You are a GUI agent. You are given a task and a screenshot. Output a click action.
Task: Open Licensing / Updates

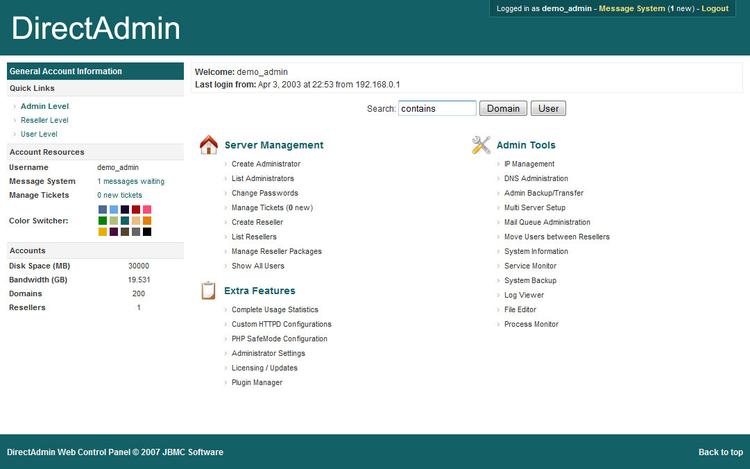click(265, 368)
